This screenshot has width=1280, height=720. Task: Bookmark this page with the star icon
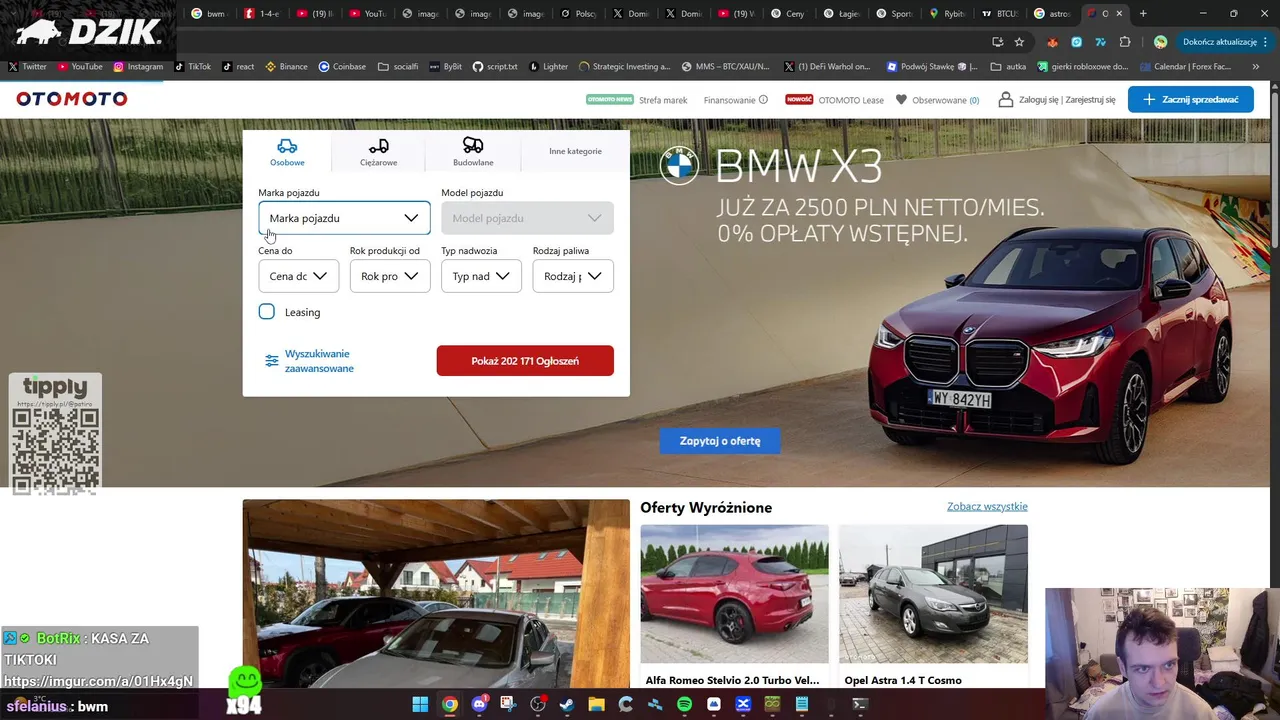pyautogui.click(x=1019, y=42)
